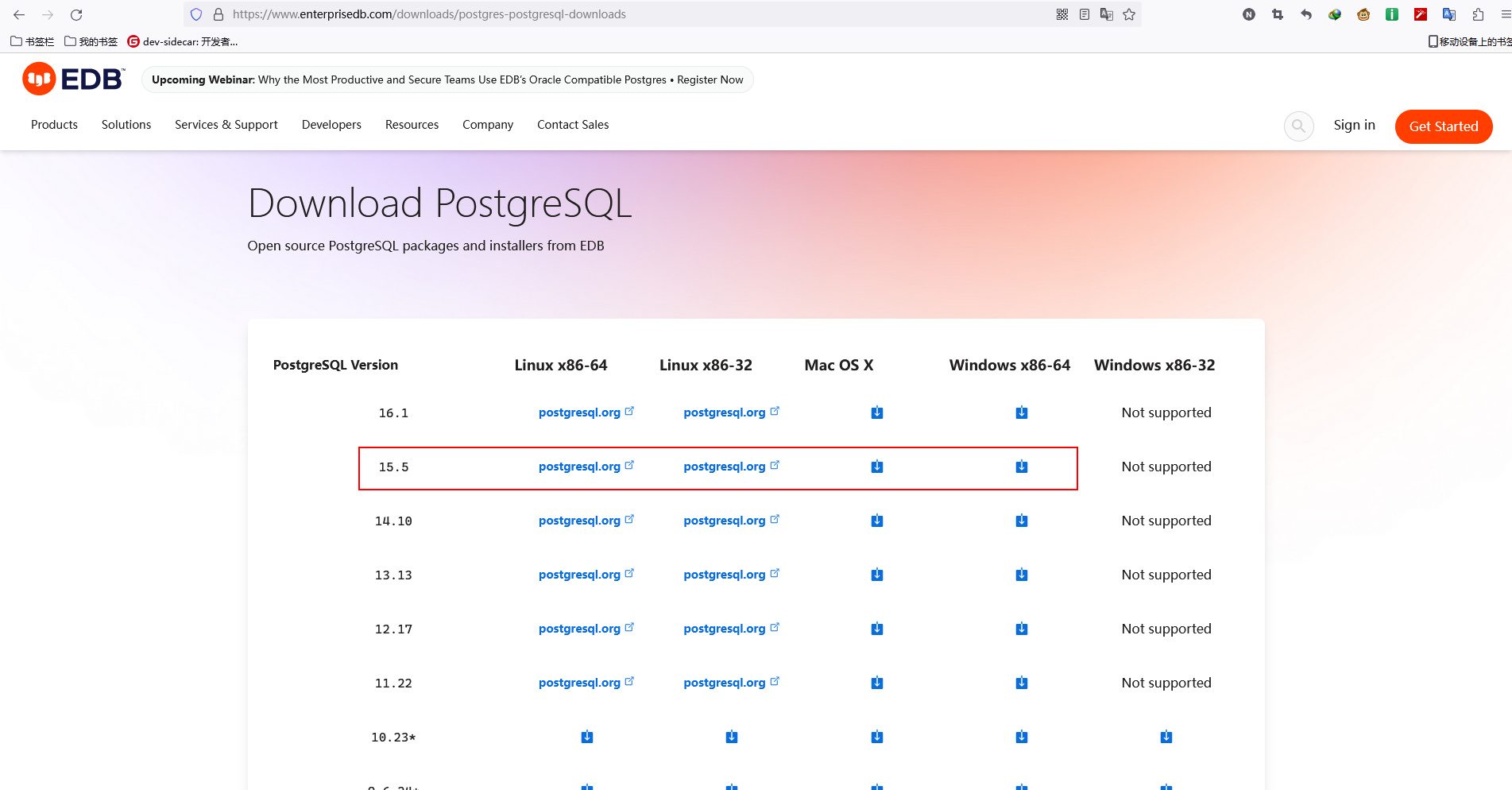
Task: Download PostgreSQL 10.23 for Linux x86-32
Action: tap(732, 737)
